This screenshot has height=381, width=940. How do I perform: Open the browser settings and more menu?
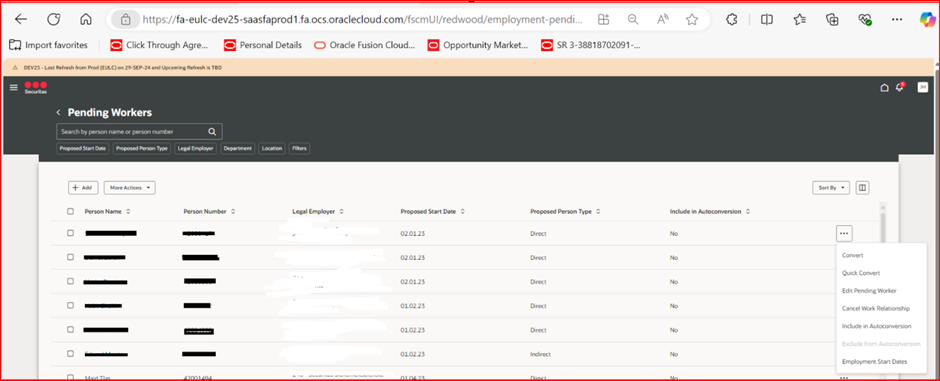pos(897,19)
